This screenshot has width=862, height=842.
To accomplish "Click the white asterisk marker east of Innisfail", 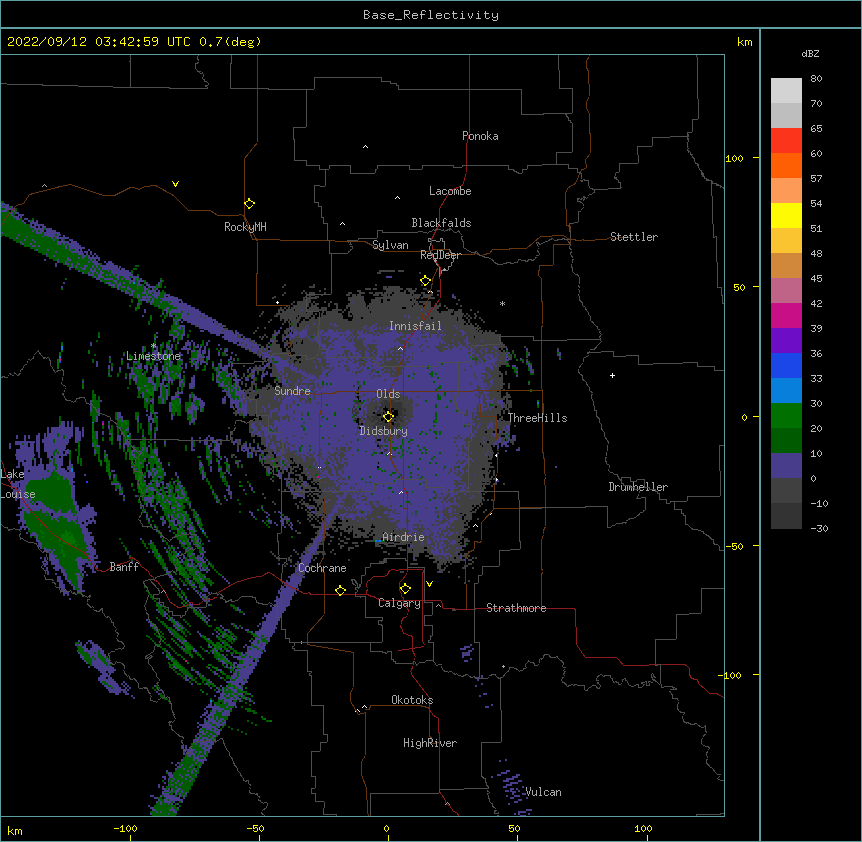I will (502, 303).
